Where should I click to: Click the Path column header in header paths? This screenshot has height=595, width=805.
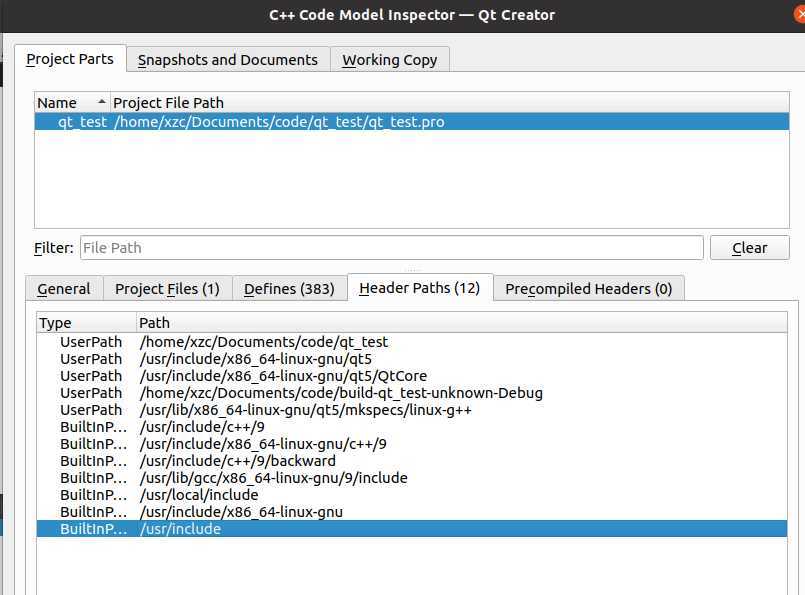click(x=462, y=323)
